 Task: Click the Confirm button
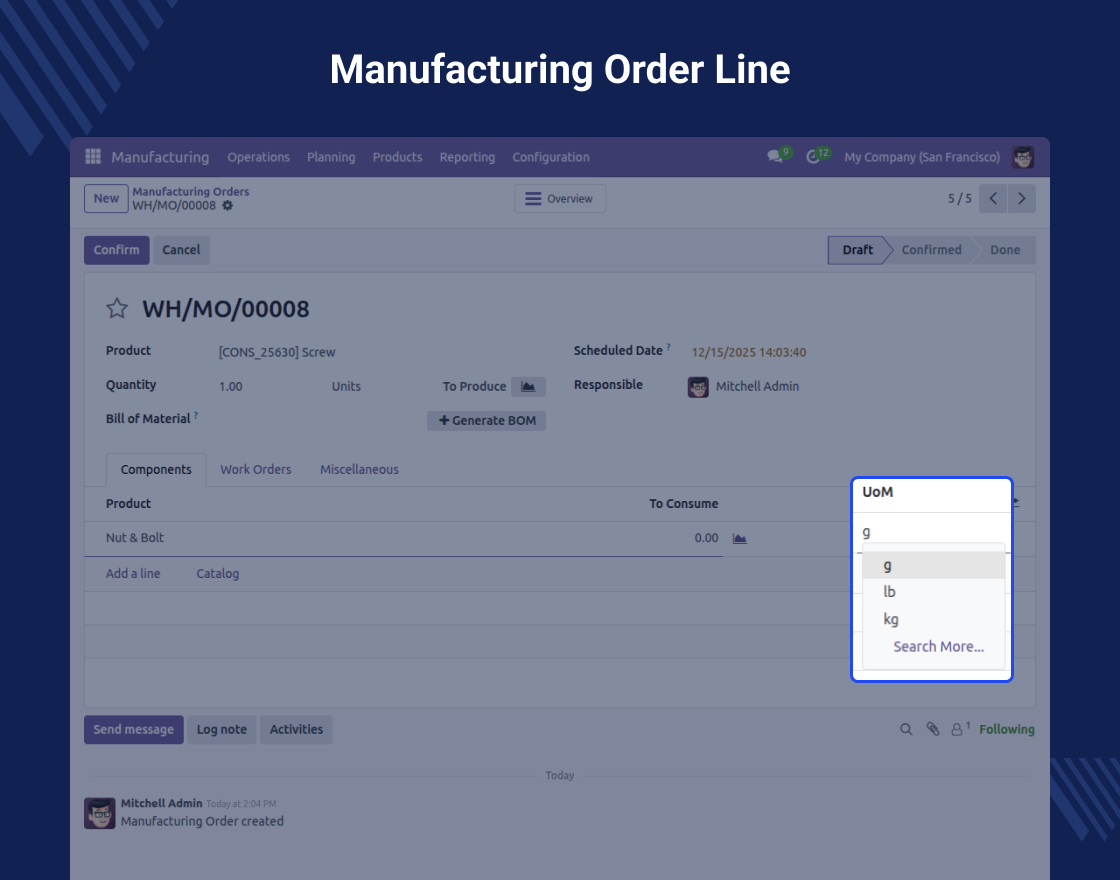tap(116, 250)
